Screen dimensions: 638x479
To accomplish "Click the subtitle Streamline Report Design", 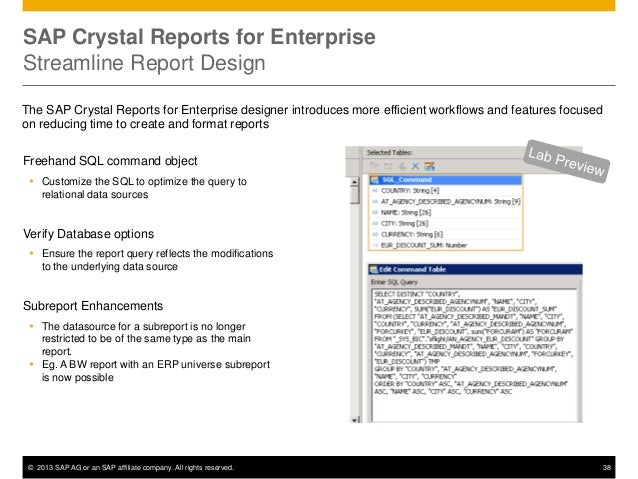I will pyautogui.click(x=144, y=63).
